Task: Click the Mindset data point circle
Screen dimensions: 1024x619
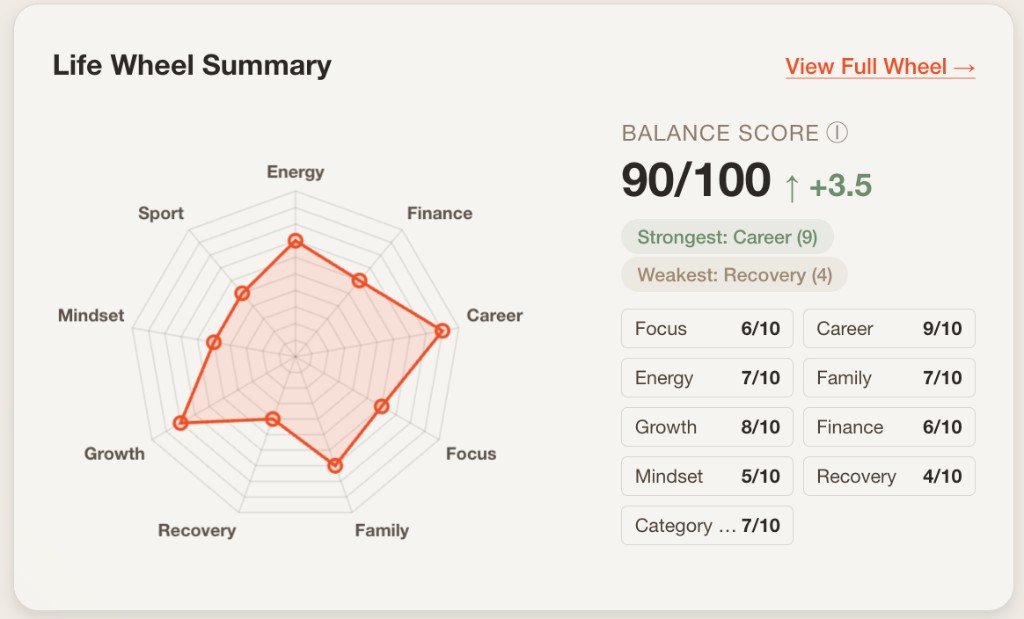Action: click(214, 341)
